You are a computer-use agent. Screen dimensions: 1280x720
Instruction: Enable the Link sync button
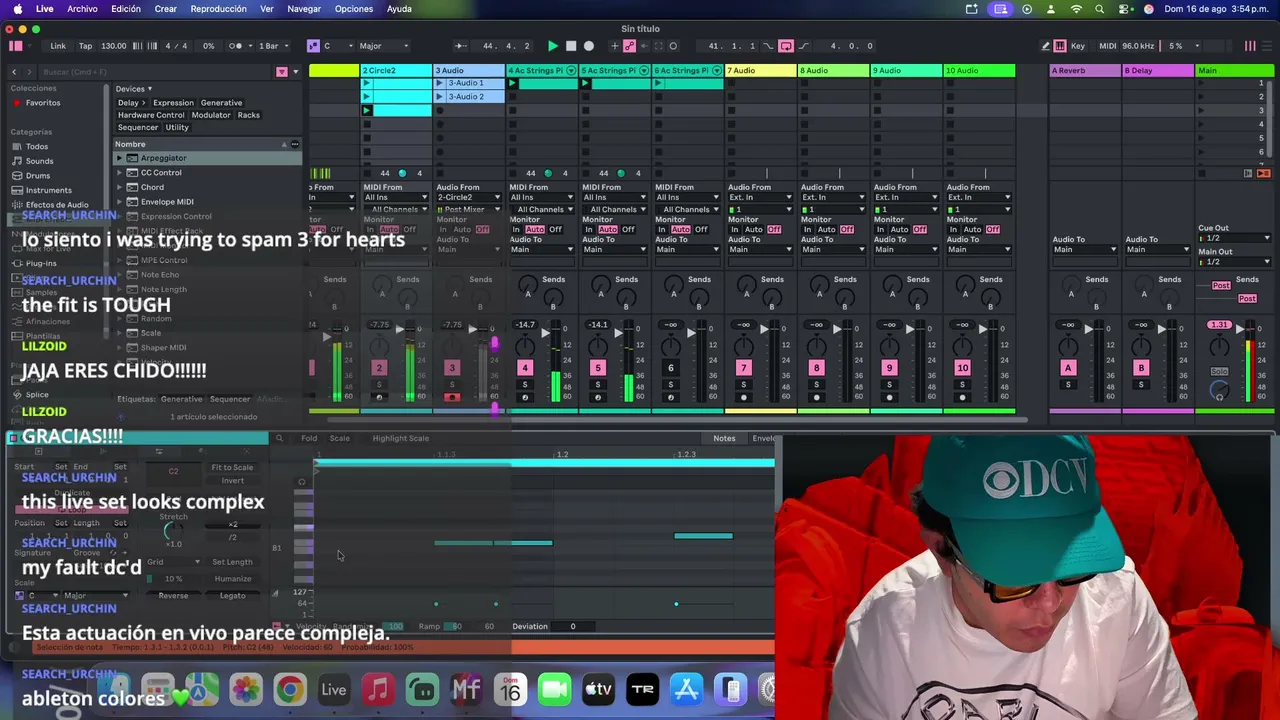point(58,46)
